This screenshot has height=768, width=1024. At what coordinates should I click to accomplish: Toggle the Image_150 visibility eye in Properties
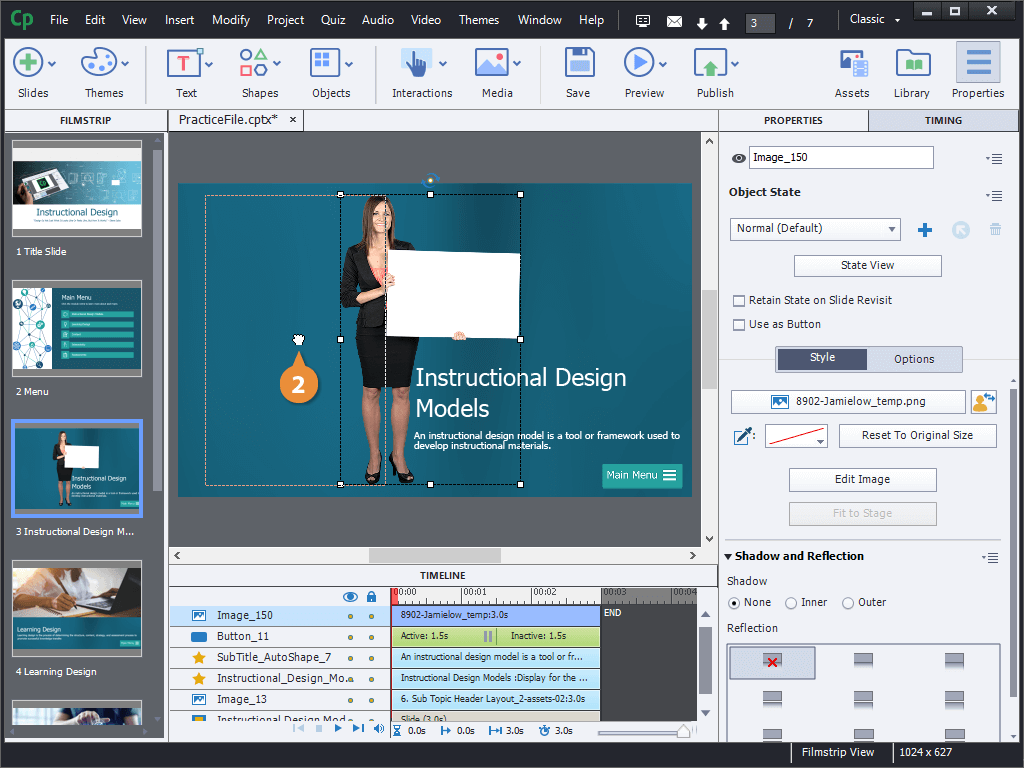coord(739,158)
